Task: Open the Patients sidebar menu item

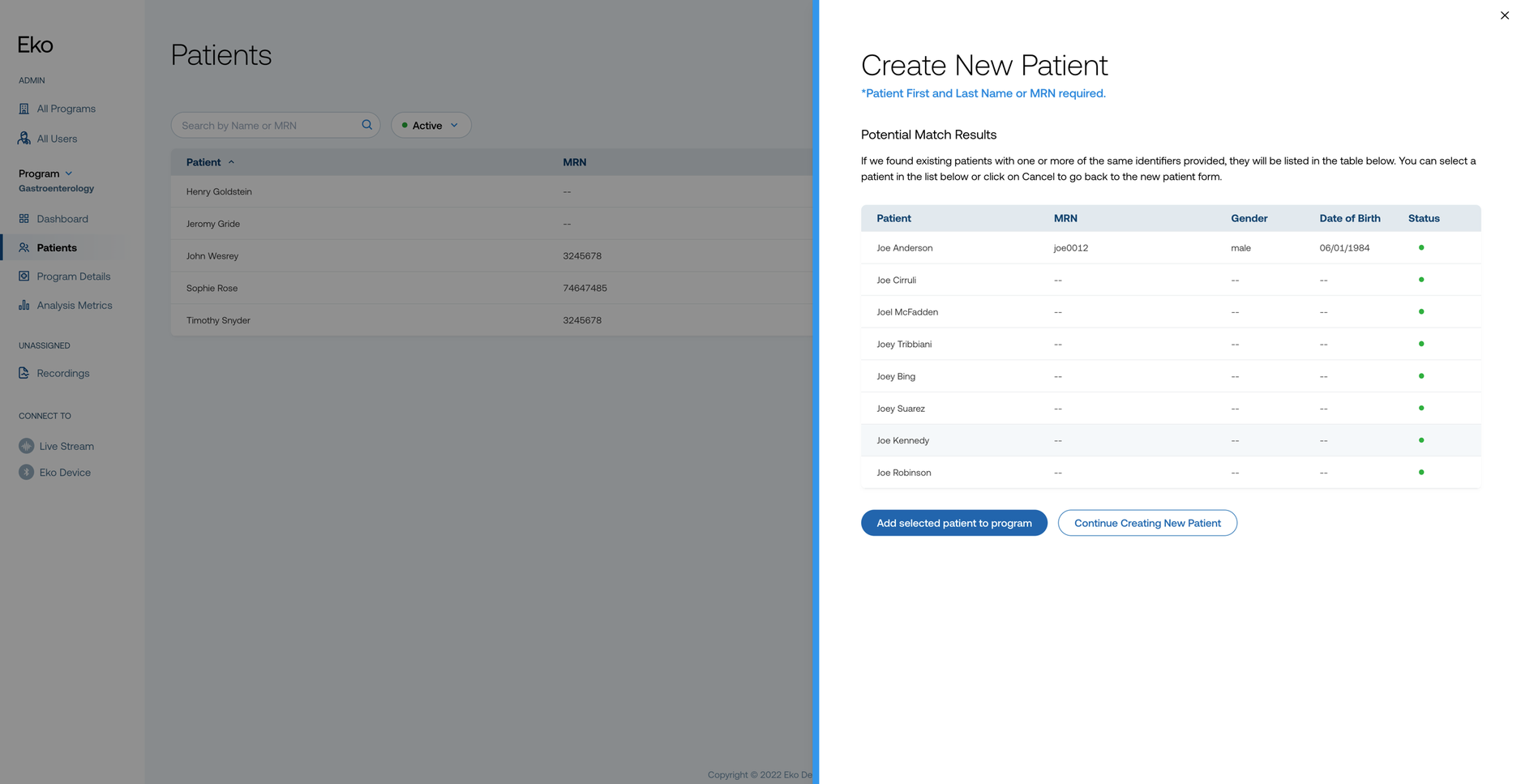Action: pos(57,248)
